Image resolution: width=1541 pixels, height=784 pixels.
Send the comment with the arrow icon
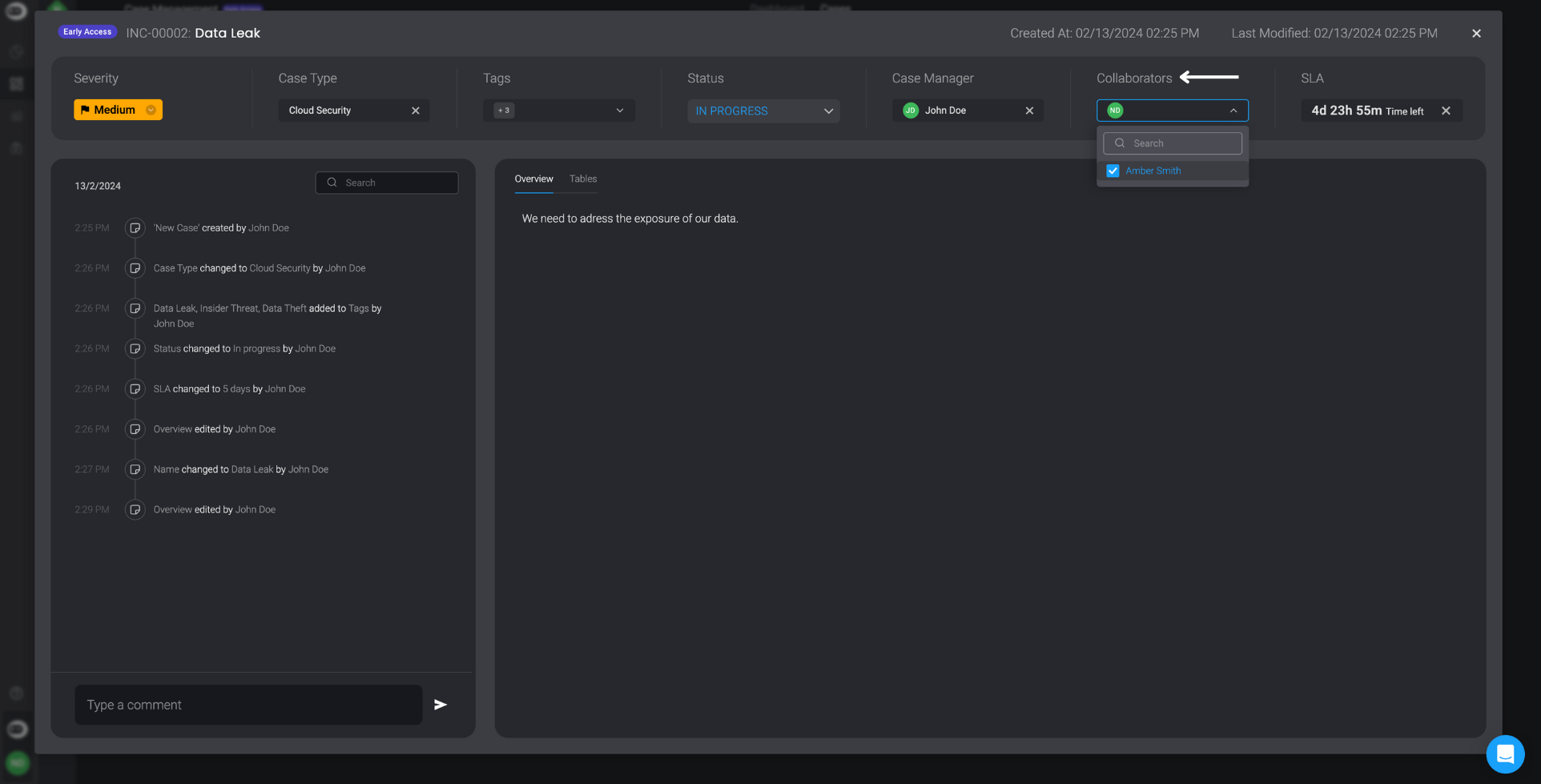[441, 705]
